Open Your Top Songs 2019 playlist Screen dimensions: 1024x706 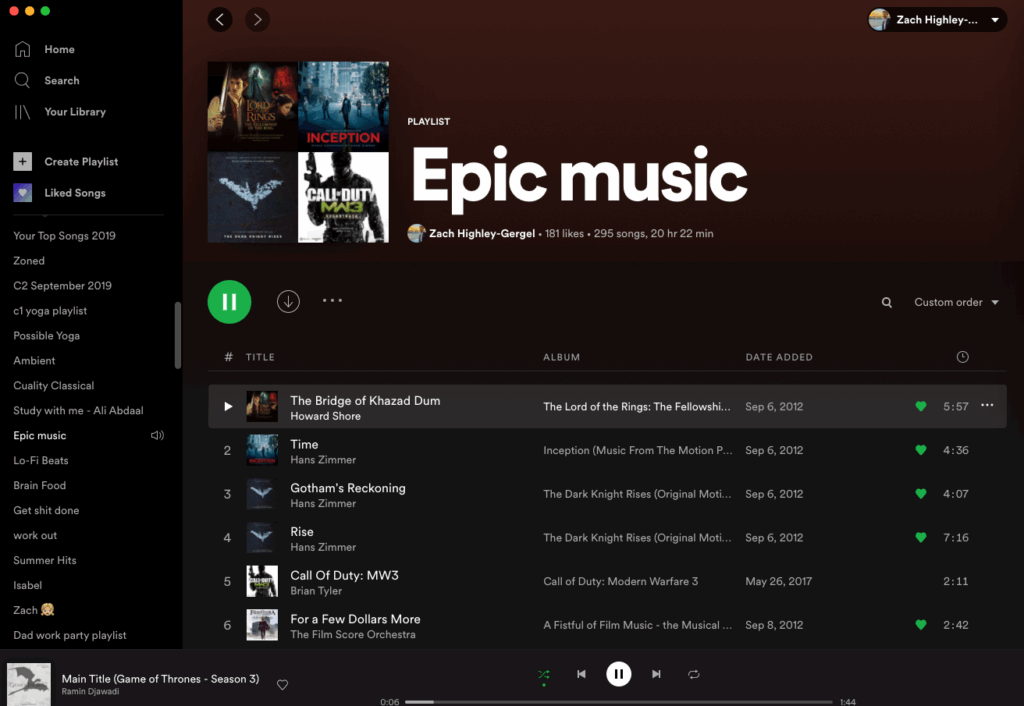pos(64,236)
